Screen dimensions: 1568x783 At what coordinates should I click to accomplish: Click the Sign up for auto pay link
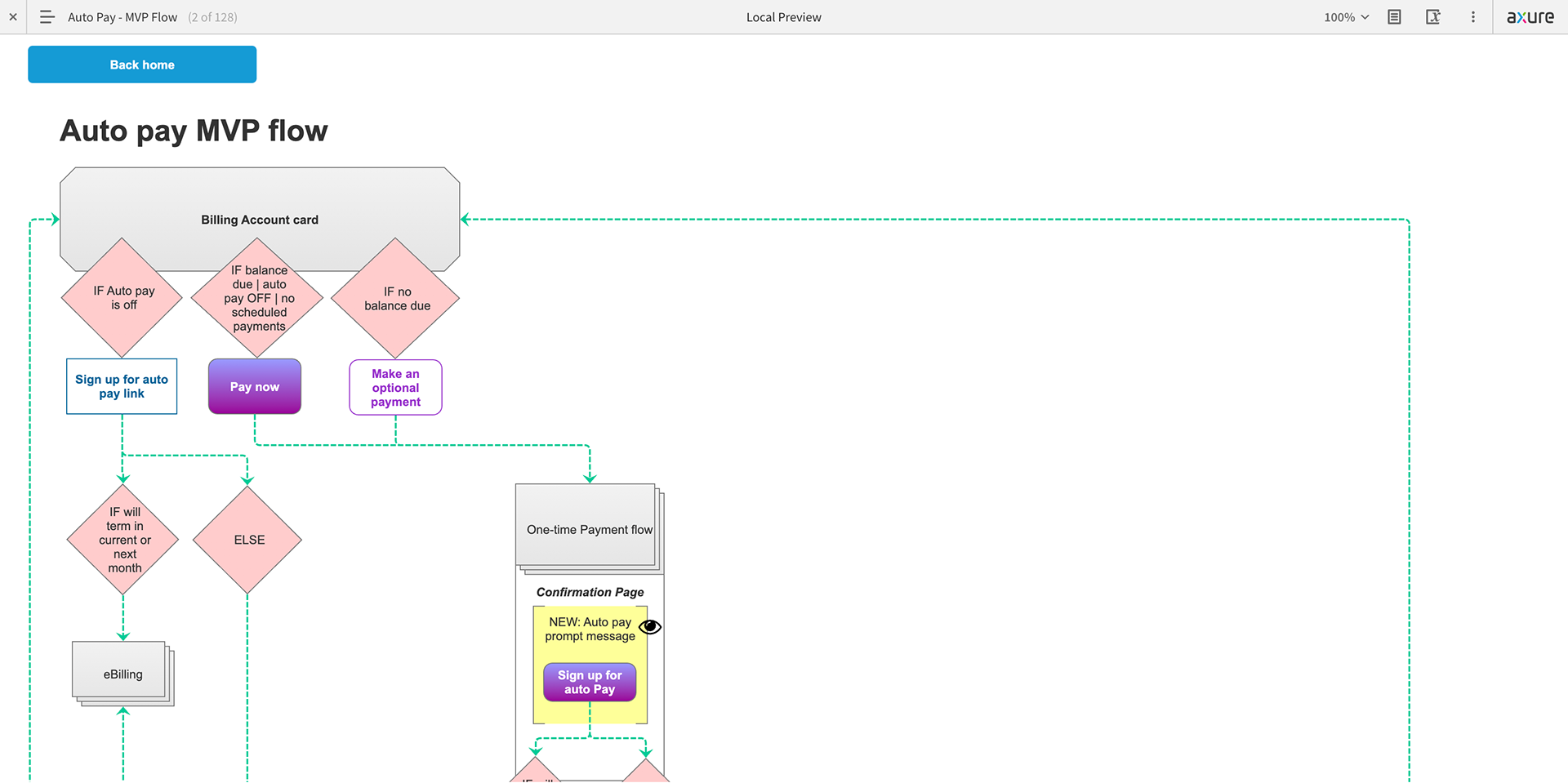[122, 386]
